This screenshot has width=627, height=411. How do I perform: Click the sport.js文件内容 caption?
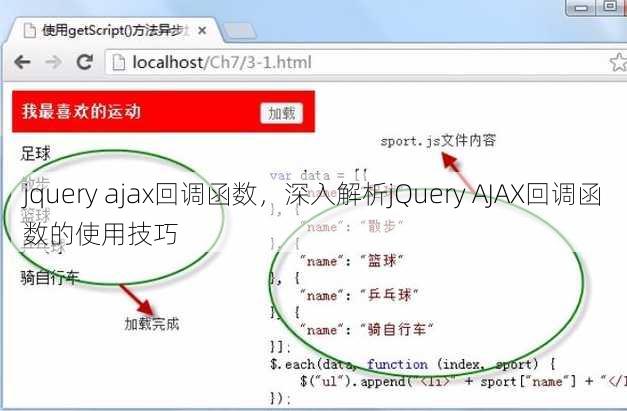(438, 141)
